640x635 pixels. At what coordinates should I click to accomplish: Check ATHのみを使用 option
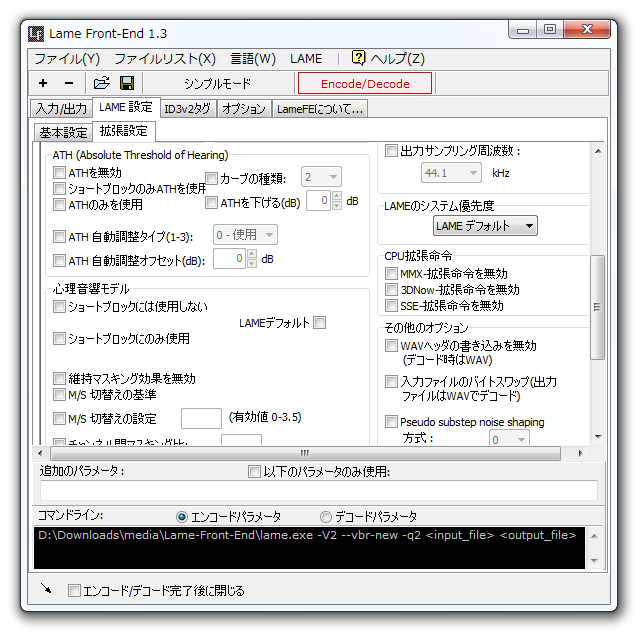pyautogui.click(x=59, y=204)
